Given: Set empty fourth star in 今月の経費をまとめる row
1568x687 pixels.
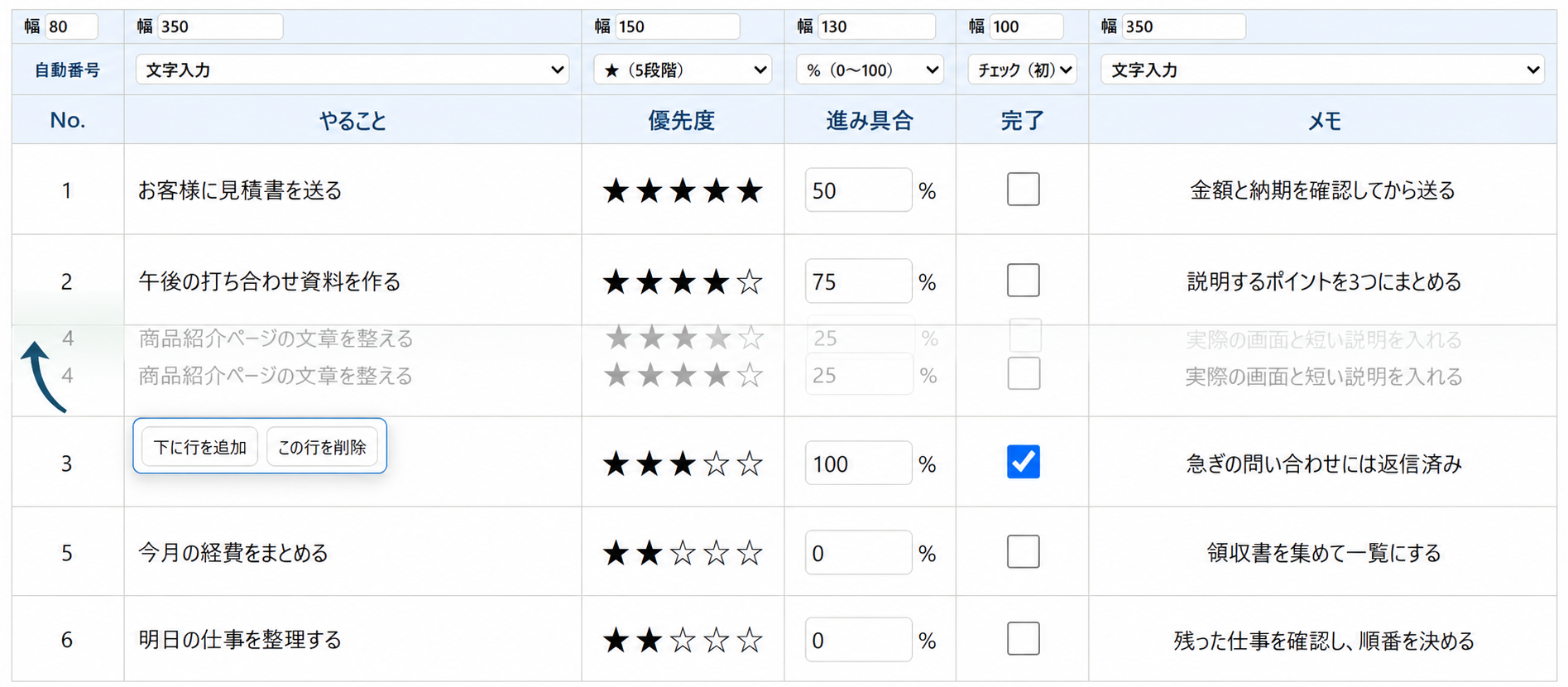Looking at the screenshot, I should pos(716,553).
